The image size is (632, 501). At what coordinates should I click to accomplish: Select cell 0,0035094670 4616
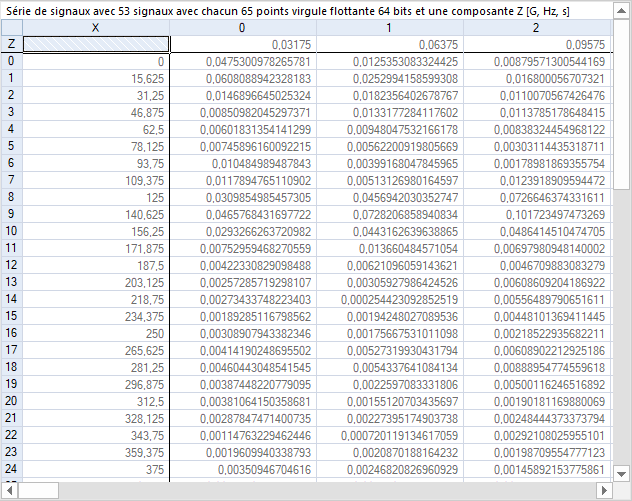pyautogui.click(x=243, y=470)
